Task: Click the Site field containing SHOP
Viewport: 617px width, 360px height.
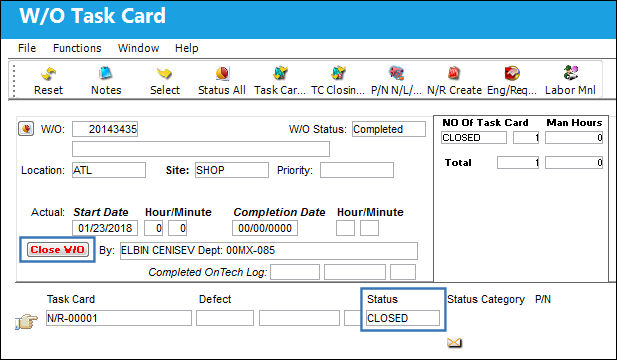Action: pyautogui.click(x=232, y=170)
